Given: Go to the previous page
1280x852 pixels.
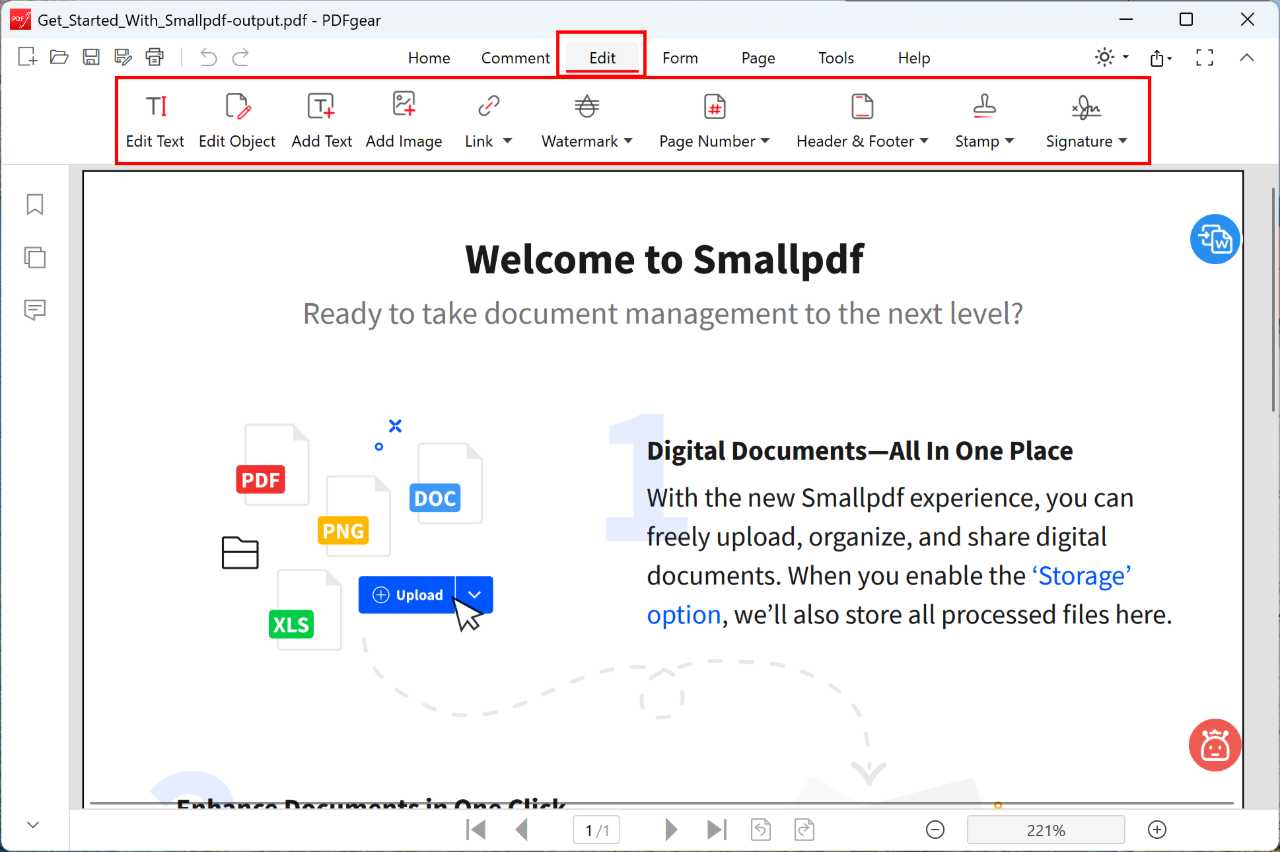Looking at the screenshot, I should (521, 829).
